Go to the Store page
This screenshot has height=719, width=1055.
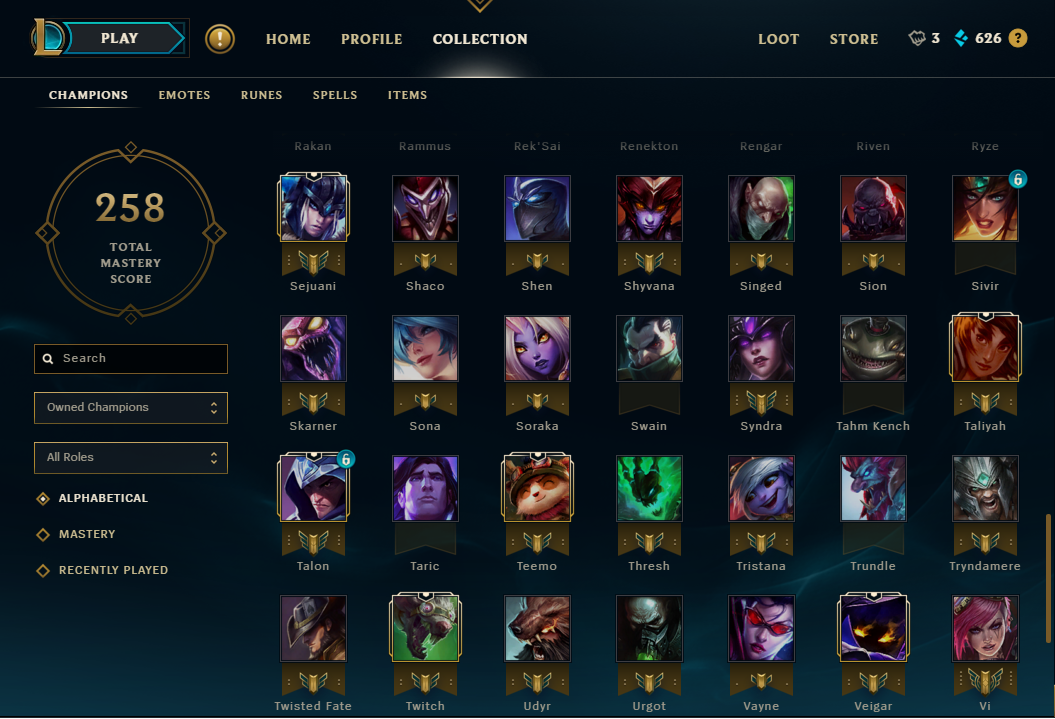point(854,39)
